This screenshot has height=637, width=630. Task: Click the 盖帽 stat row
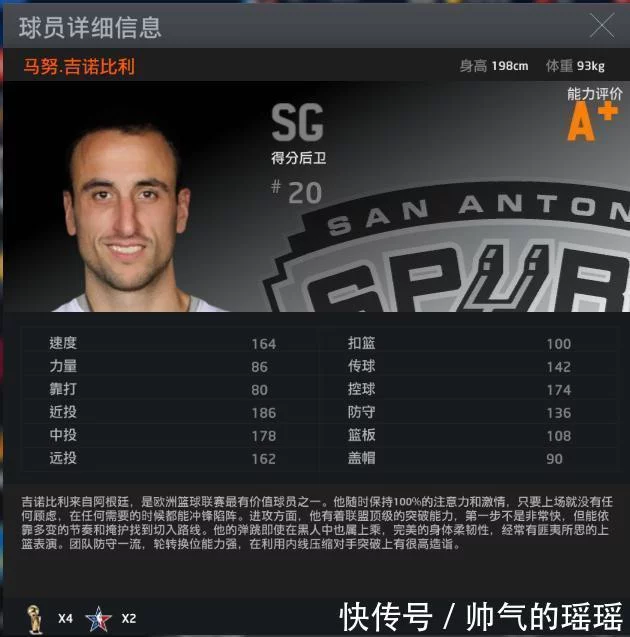pos(467,458)
